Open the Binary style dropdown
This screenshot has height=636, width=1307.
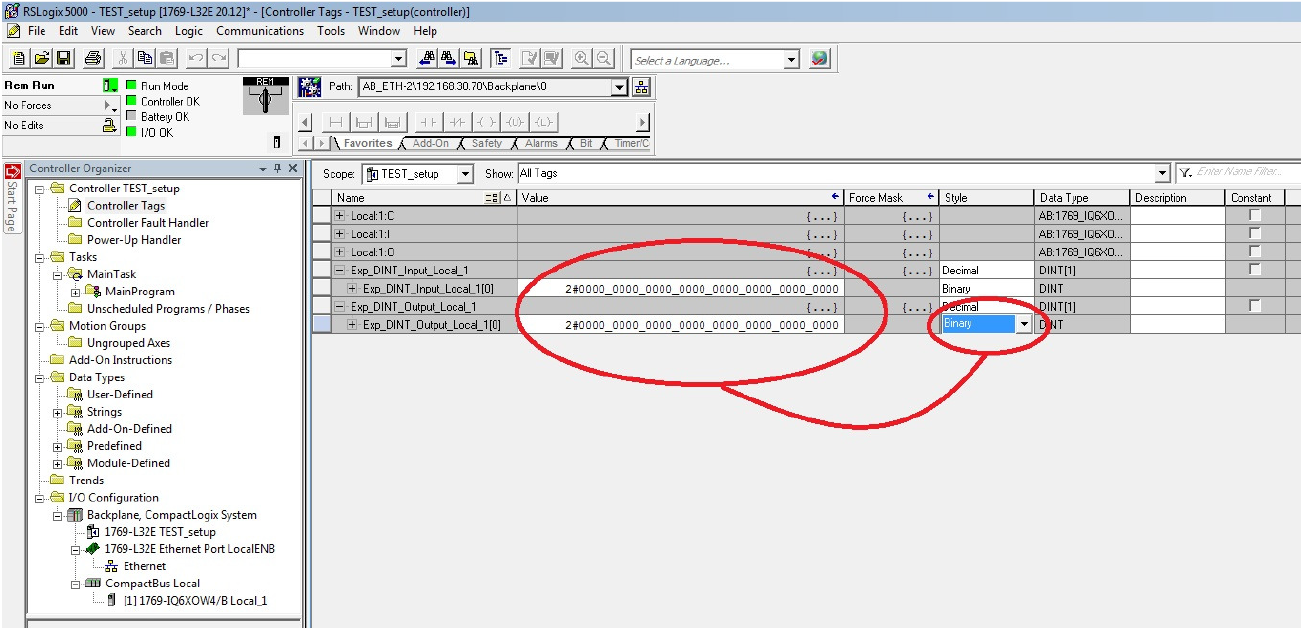click(x=1024, y=324)
